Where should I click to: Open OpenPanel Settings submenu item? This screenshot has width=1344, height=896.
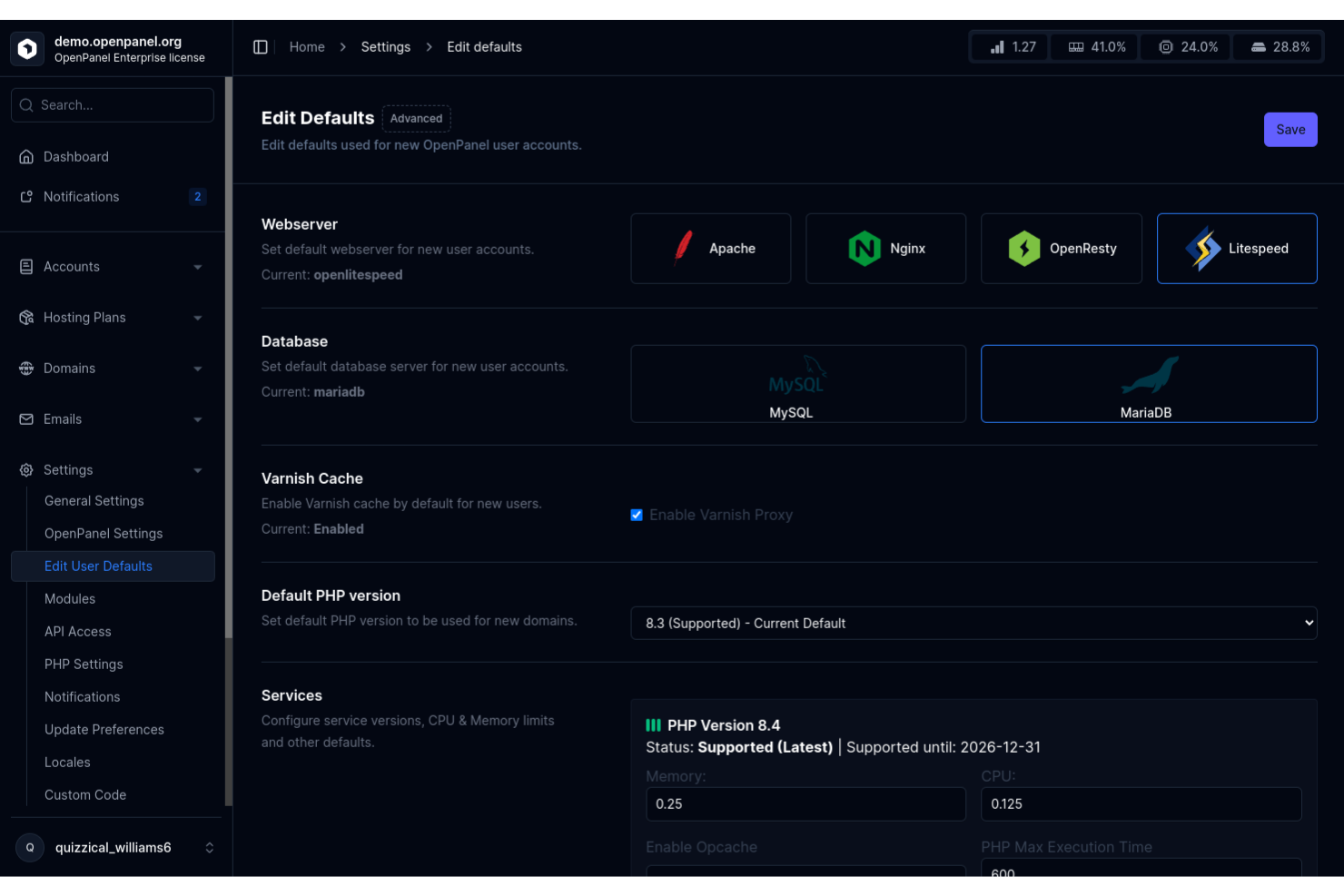coord(104,534)
